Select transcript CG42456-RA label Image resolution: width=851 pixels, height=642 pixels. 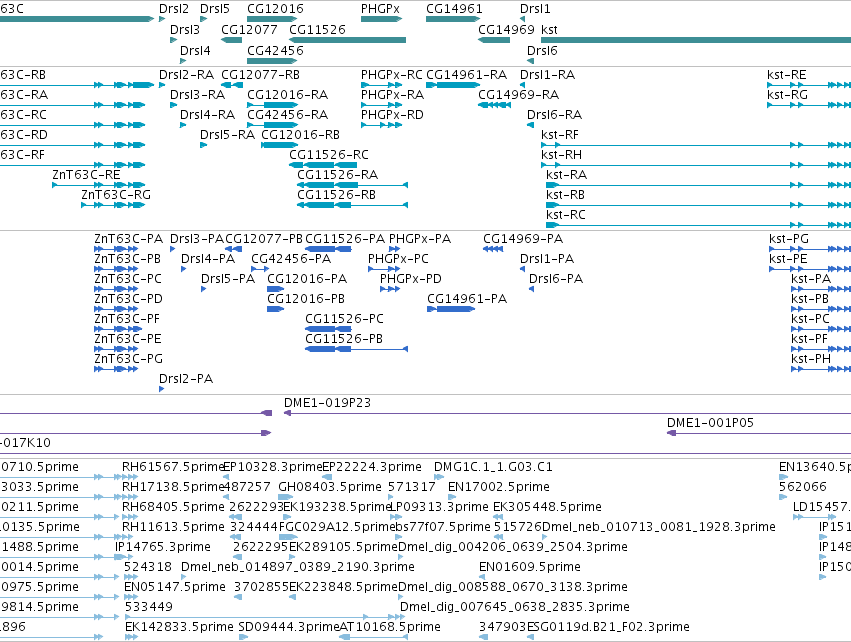[x=288, y=115]
